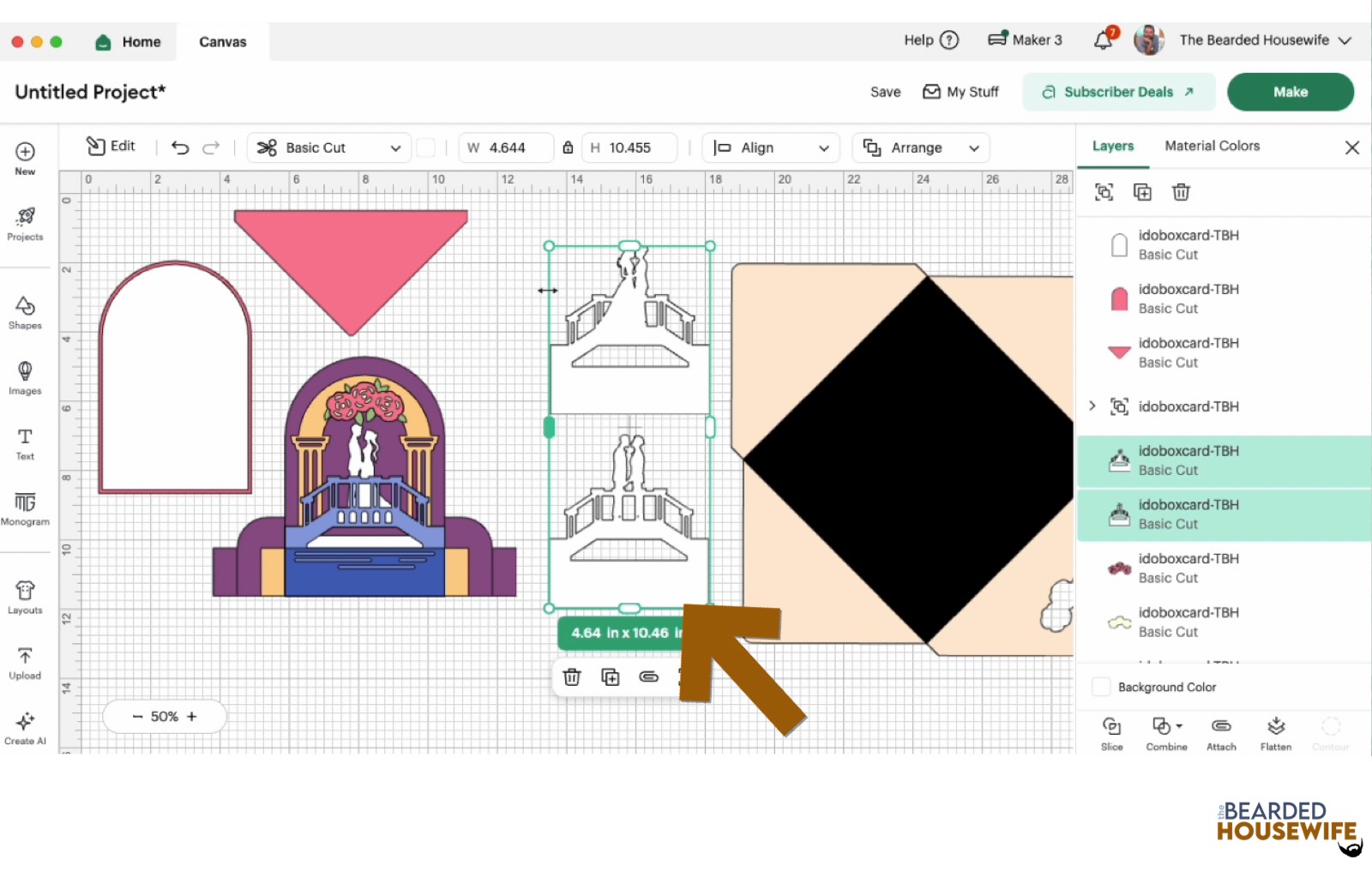Click the Upload icon in sidebar

(x=25, y=663)
